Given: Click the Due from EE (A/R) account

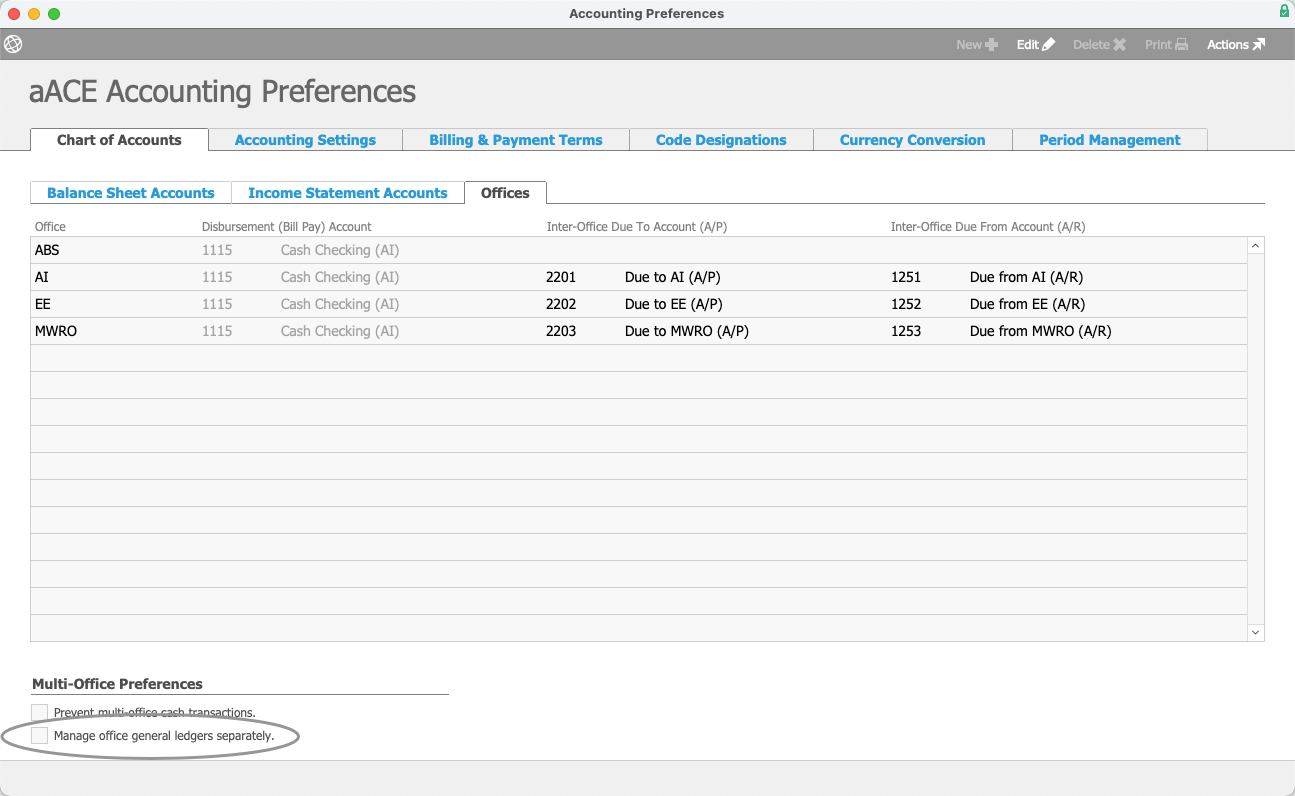Looking at the screenshot, I should click(x=1028, y=304).
